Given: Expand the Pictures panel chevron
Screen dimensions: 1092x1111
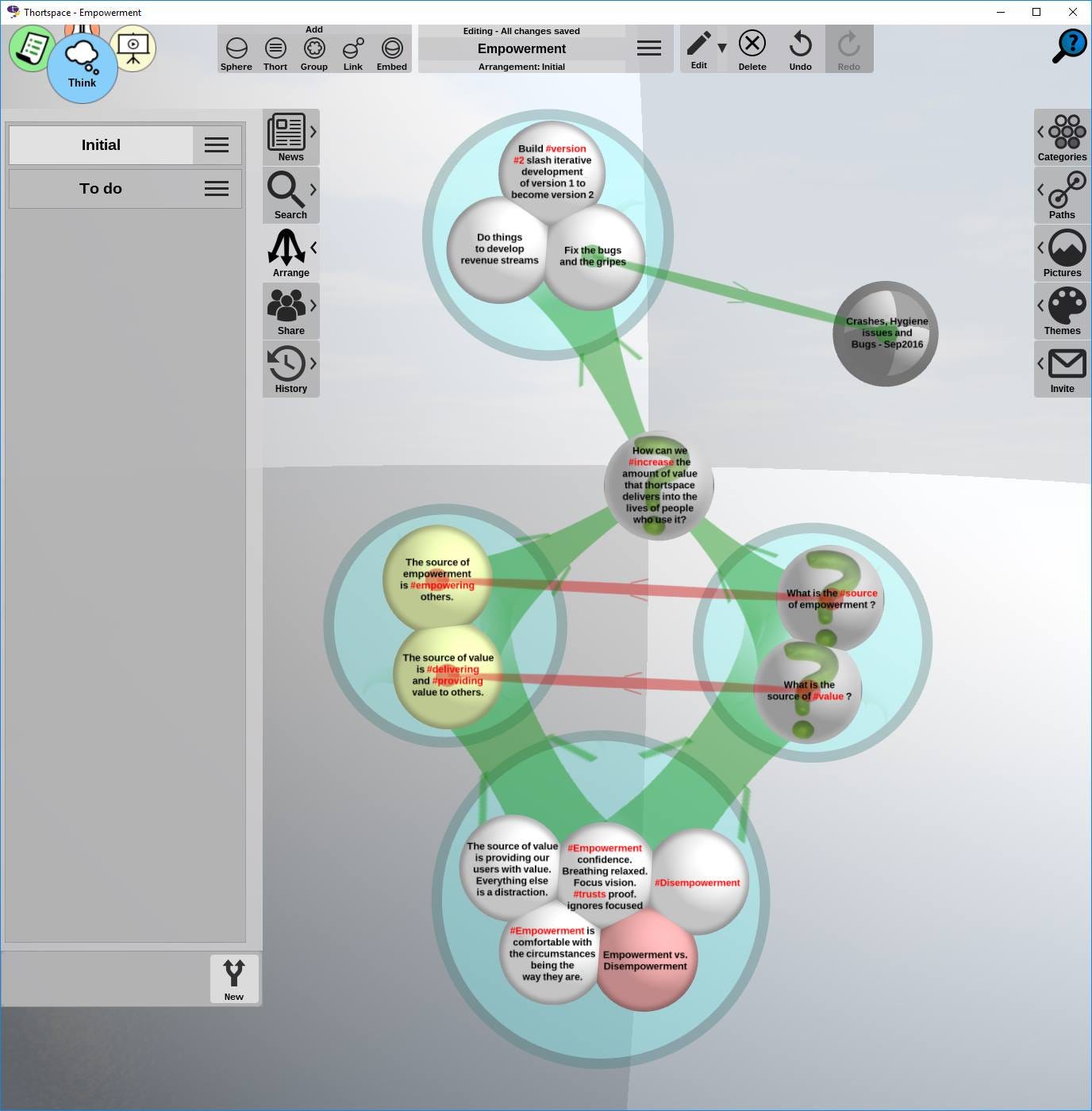Looking at the screenshot, I should tap(1040, 248).
